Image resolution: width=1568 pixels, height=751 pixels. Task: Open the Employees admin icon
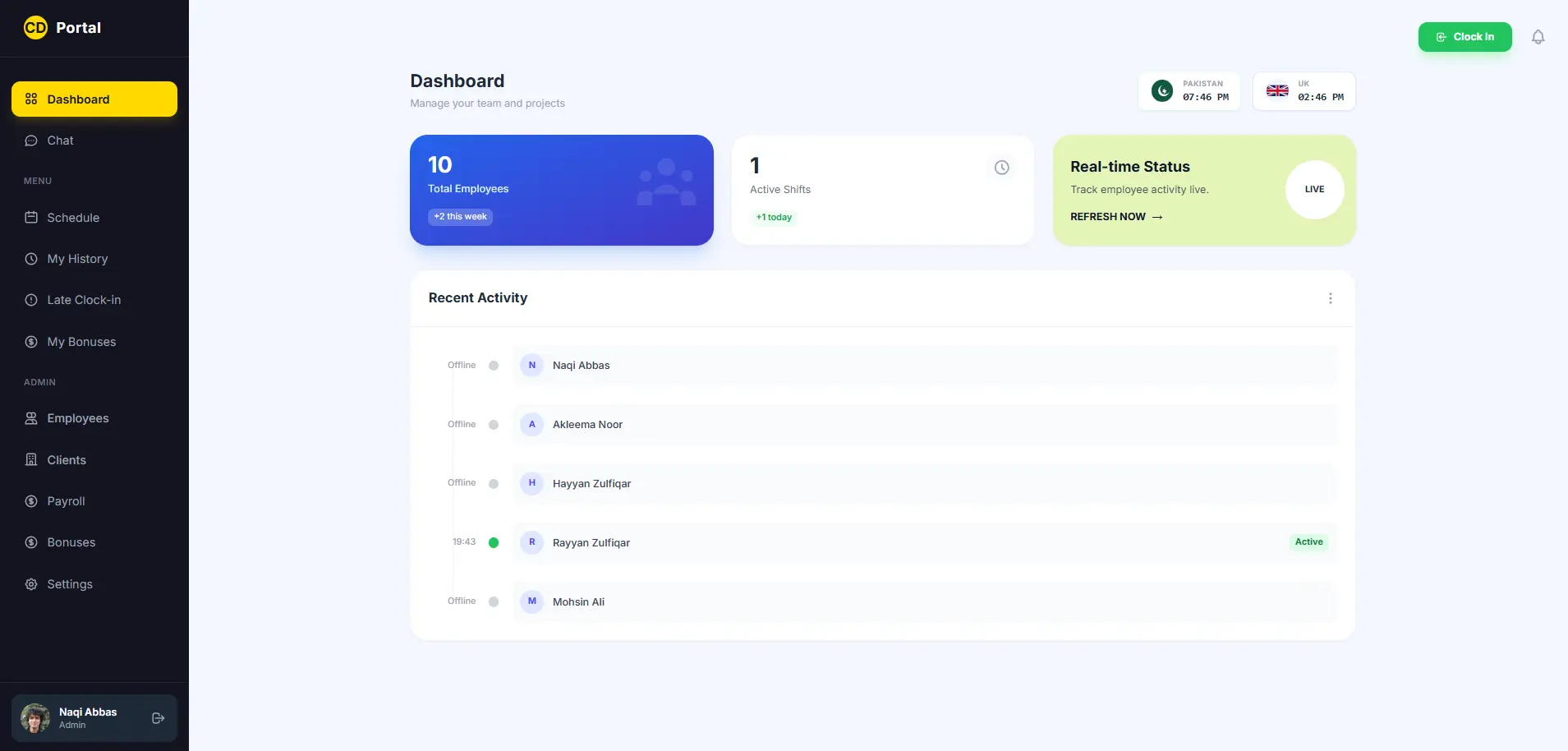click(x=30, y=418)
